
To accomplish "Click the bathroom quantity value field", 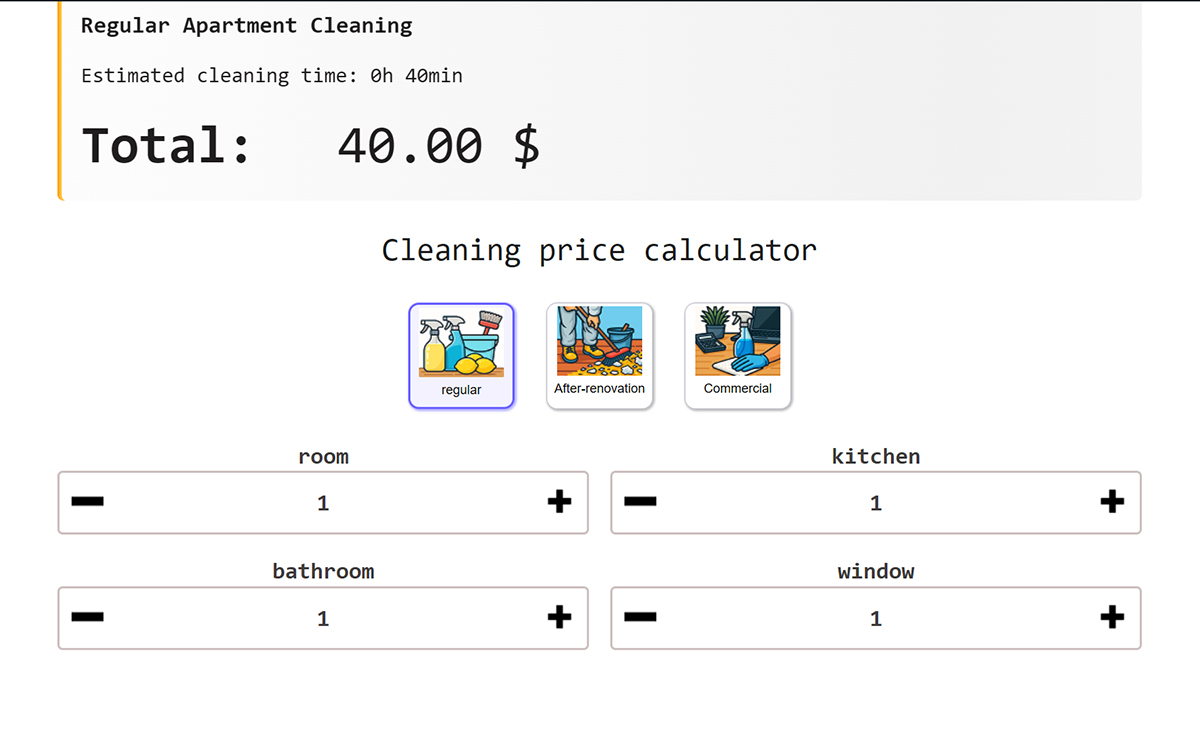I will (x=323, y=619).
